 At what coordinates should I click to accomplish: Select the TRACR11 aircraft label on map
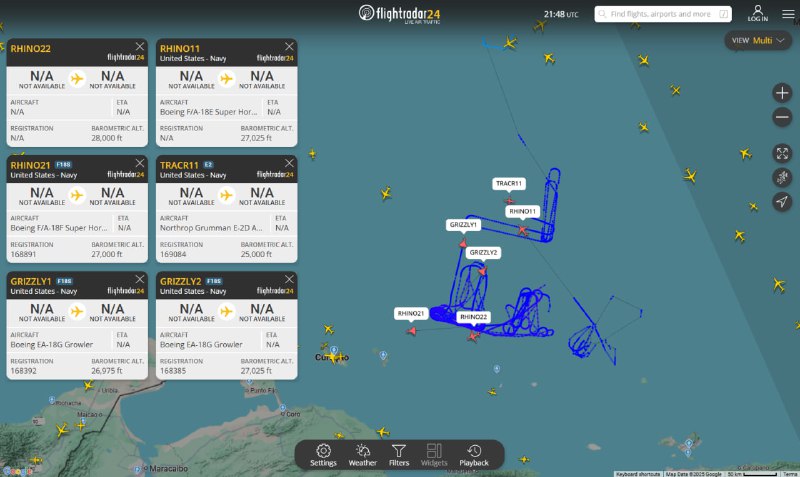(x=509, y=184)
